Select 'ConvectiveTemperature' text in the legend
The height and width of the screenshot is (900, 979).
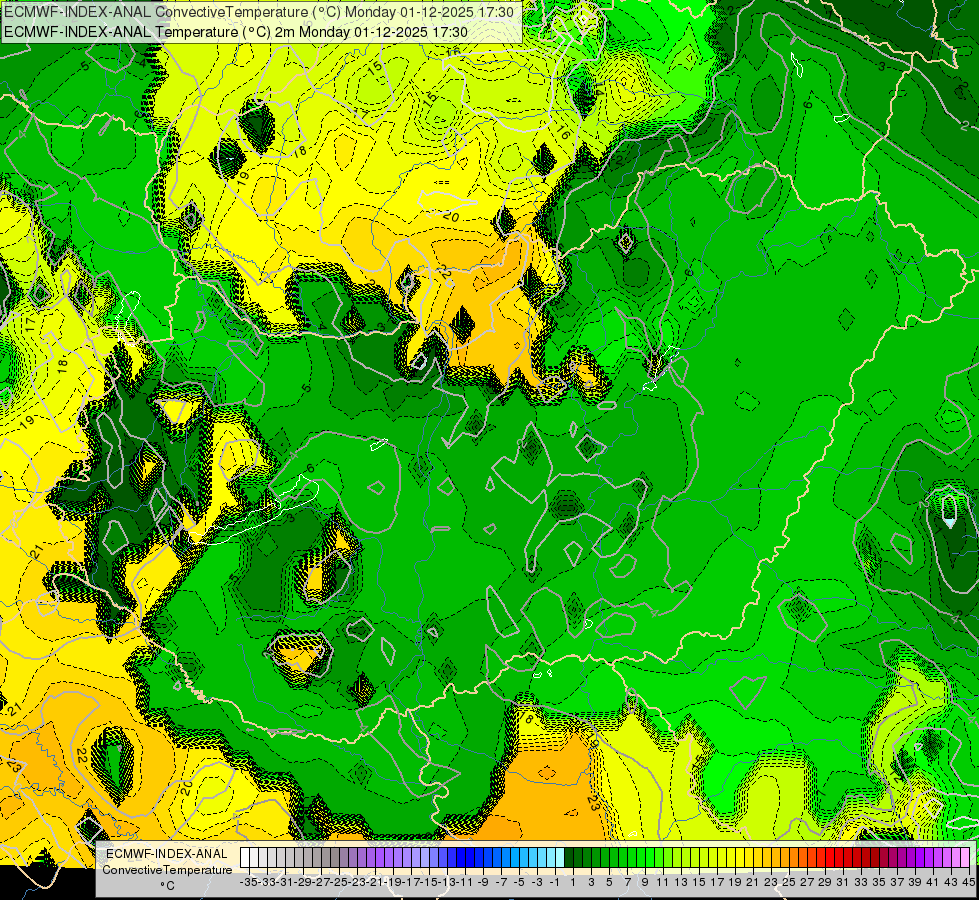click(167, 870)
